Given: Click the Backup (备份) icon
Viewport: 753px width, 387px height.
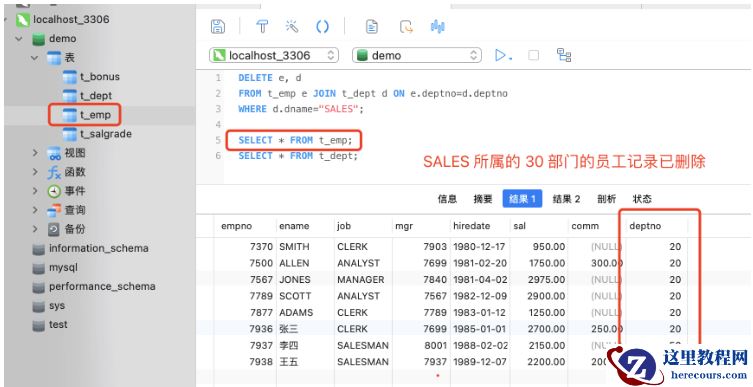Looking at the screenshot, I should tap(54, 229).
